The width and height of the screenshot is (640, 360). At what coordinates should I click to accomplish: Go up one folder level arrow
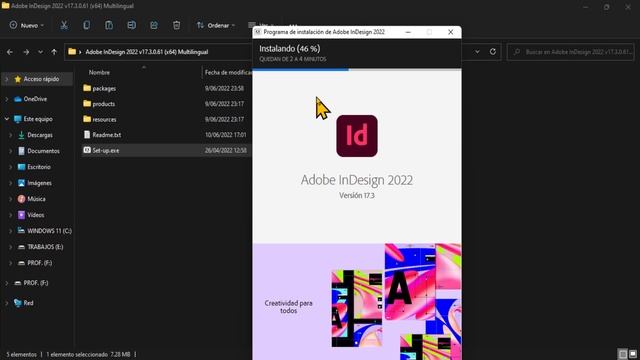54,52
